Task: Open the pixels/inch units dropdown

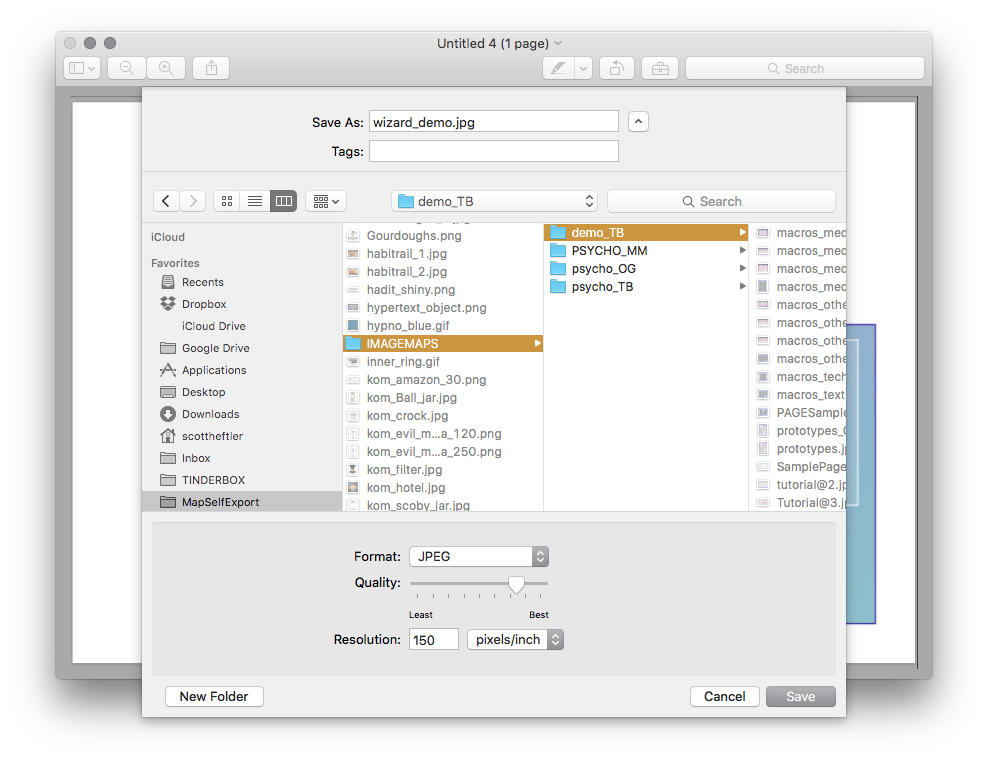Action: pos(515,639)
